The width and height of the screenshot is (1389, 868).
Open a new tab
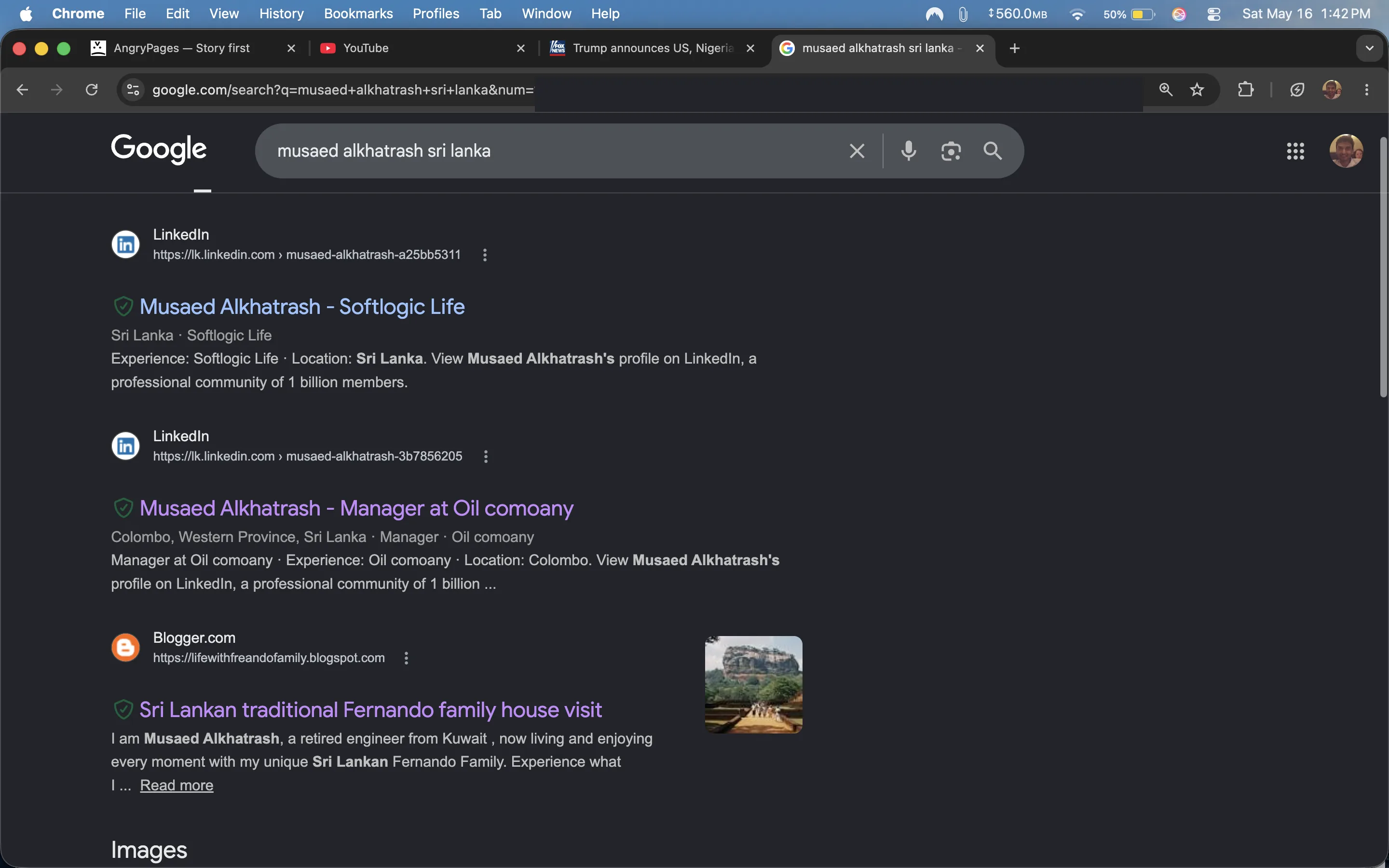1015,48
